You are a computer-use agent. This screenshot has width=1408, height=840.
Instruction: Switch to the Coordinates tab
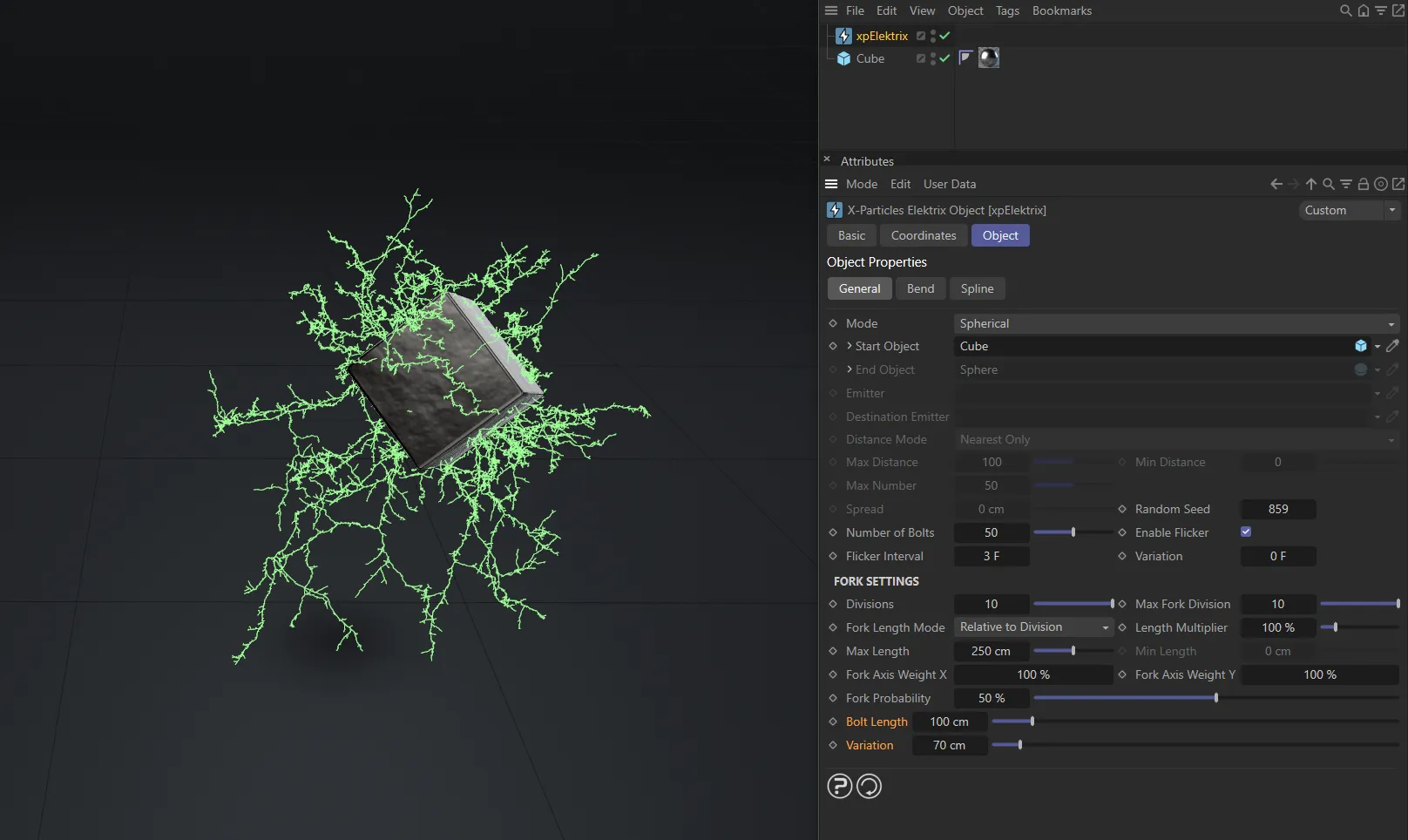pyautogui.click(x=923, y=235)
